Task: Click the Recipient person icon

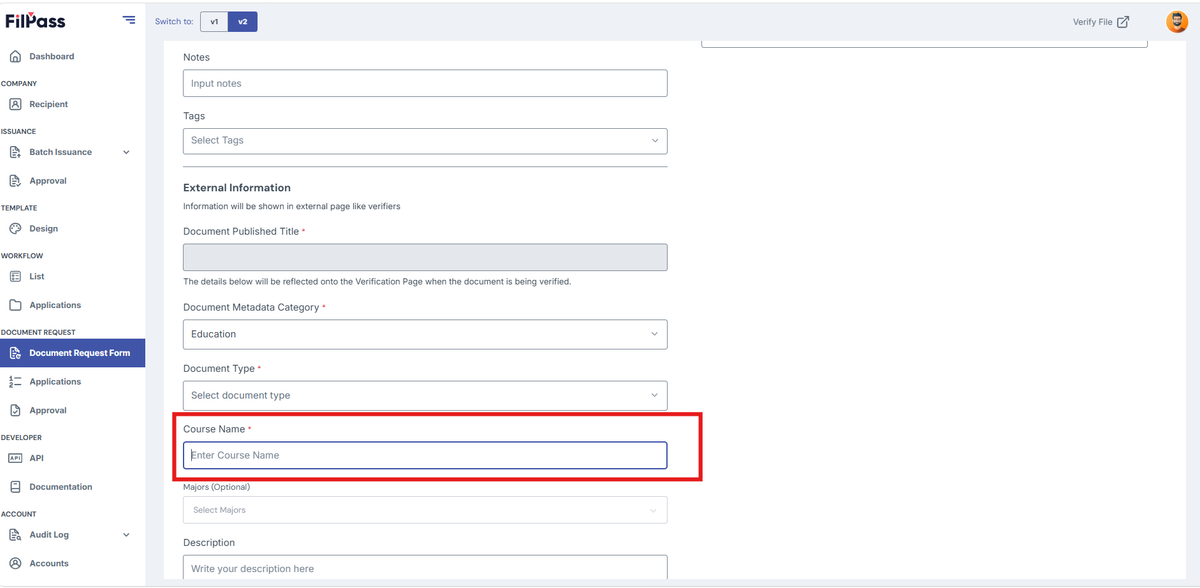Action: coord(15,104)
